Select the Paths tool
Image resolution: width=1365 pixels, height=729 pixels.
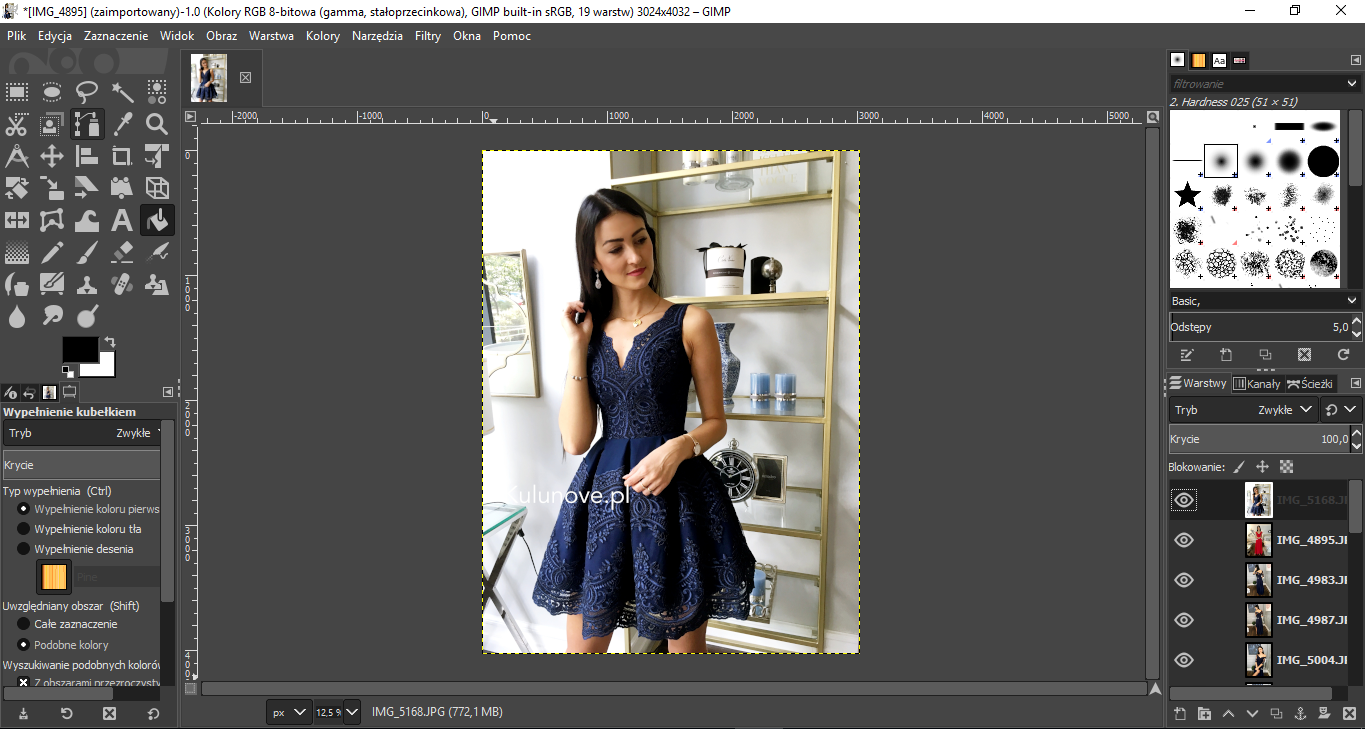[87, 125]
